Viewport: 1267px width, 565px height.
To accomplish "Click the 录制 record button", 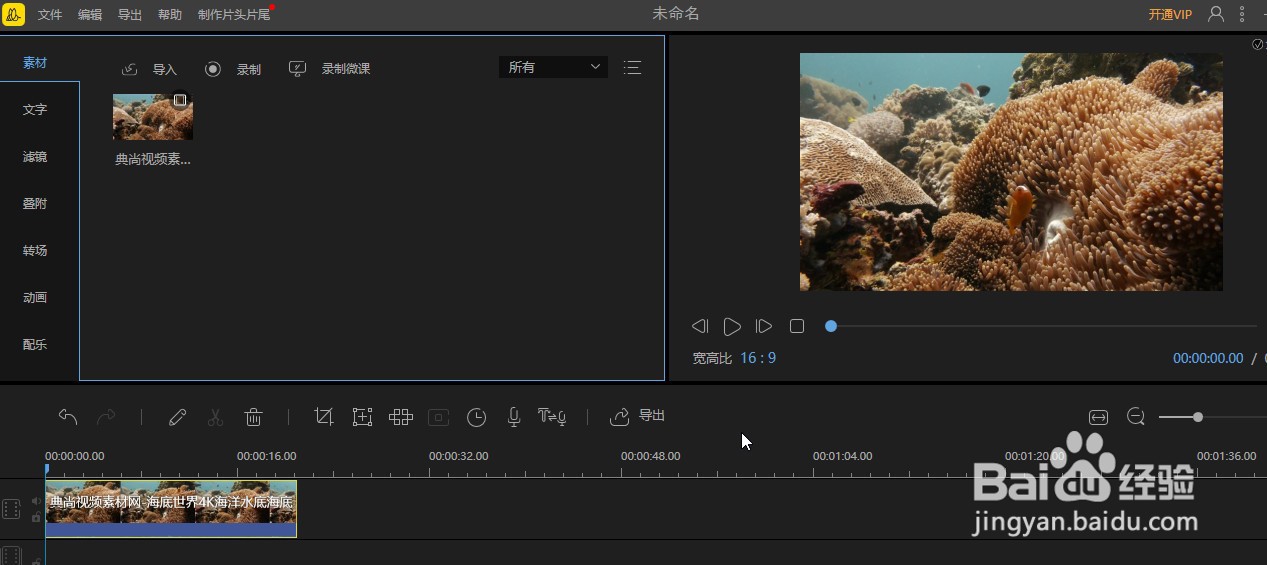I will point(233,69).
